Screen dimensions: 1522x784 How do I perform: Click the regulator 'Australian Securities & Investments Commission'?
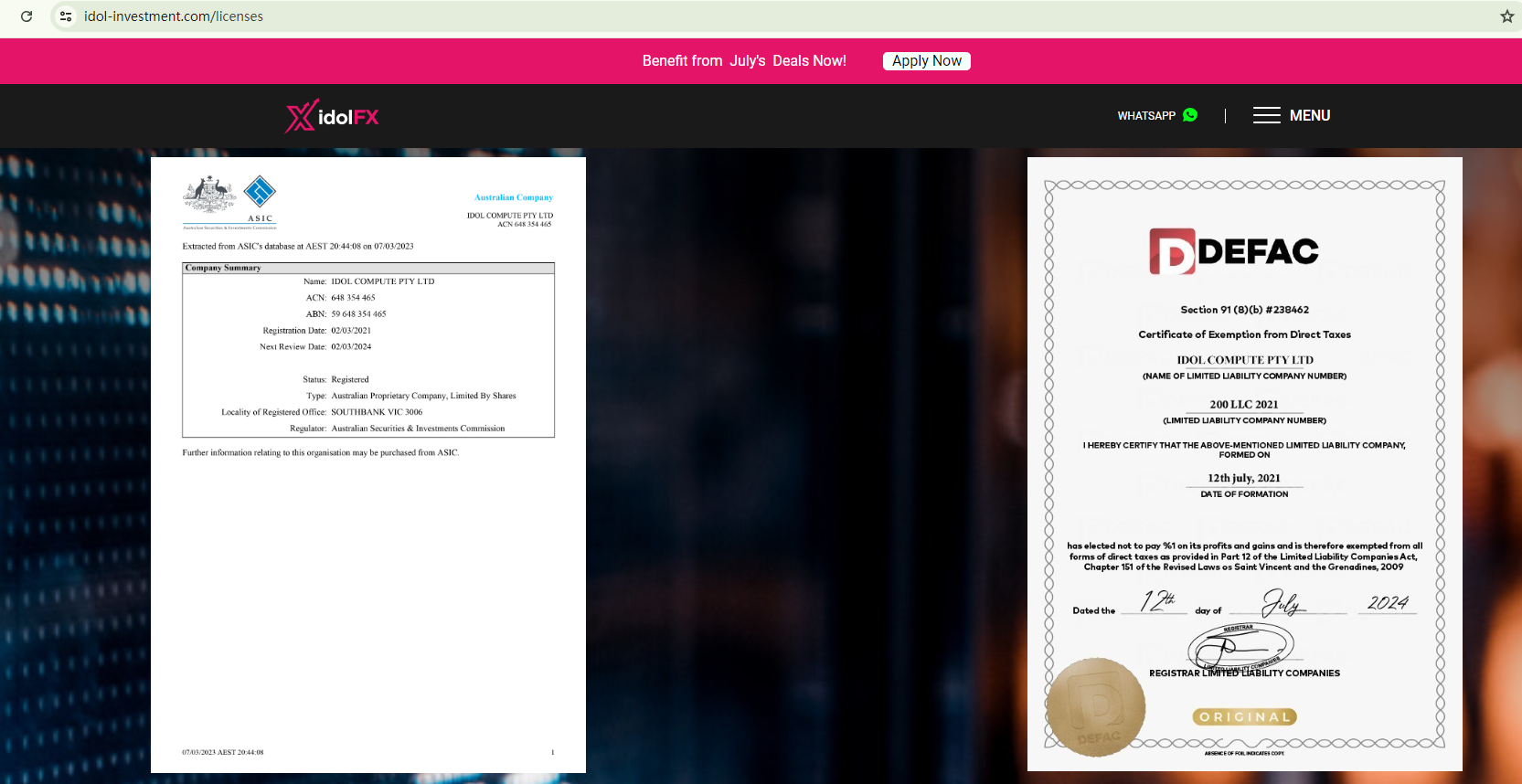(x=418, y=429)
